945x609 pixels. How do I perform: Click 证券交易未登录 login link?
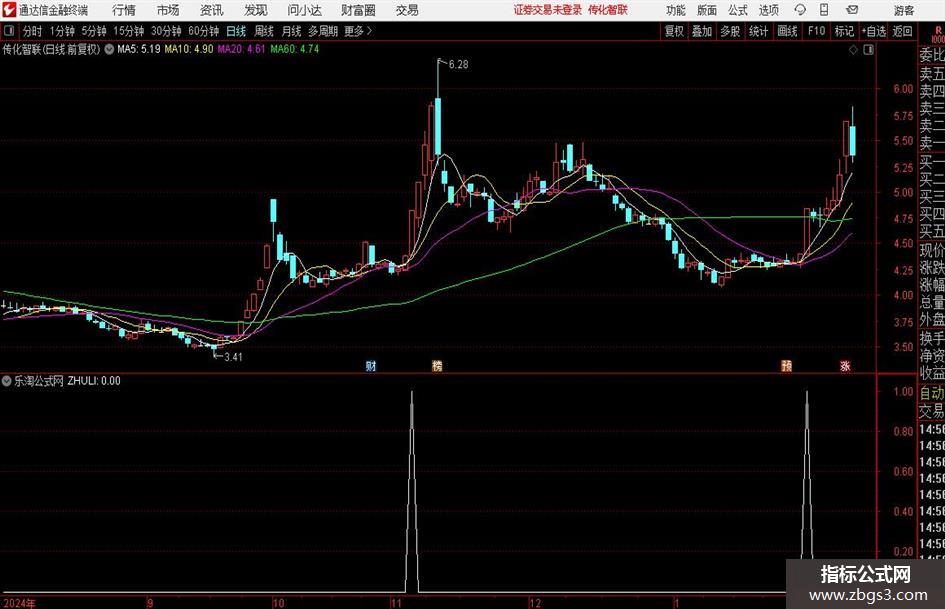click(x=548, y=10)
